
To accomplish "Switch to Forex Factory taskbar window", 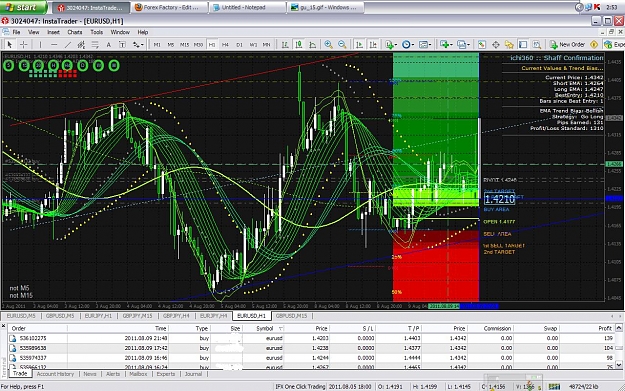I will coord(170,8).
